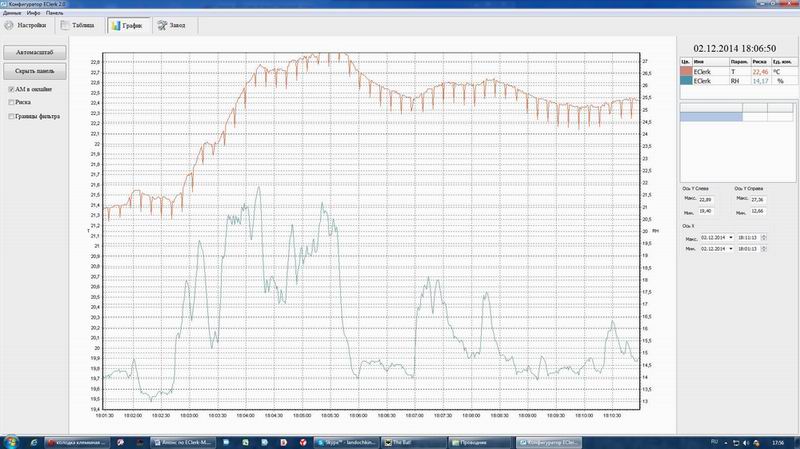Screen dimensions: 800x449
Task: Open the X axis Мин. date dropdown
Action: pyautogui.click(x=730, y=248)
